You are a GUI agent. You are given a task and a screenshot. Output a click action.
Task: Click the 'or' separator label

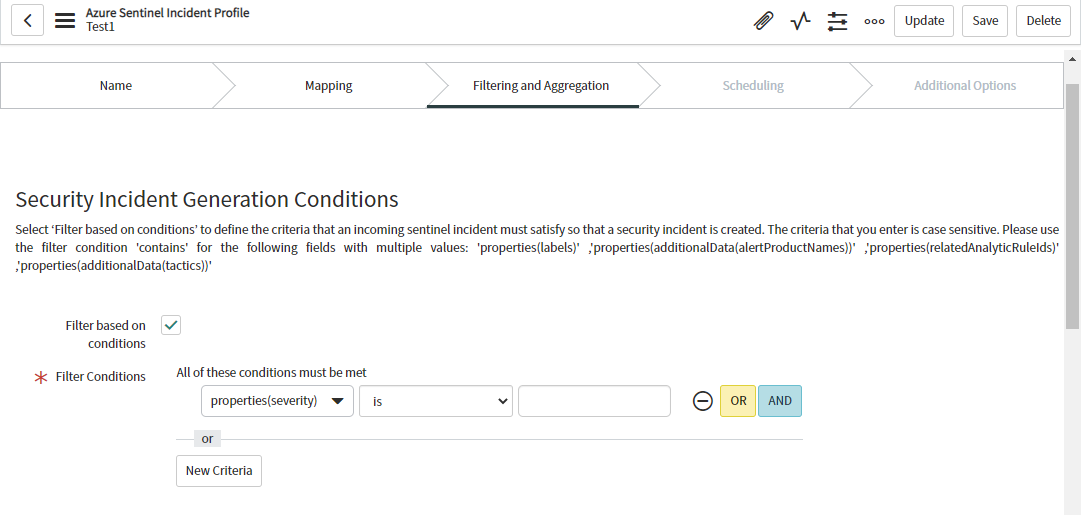click(208, 438)
